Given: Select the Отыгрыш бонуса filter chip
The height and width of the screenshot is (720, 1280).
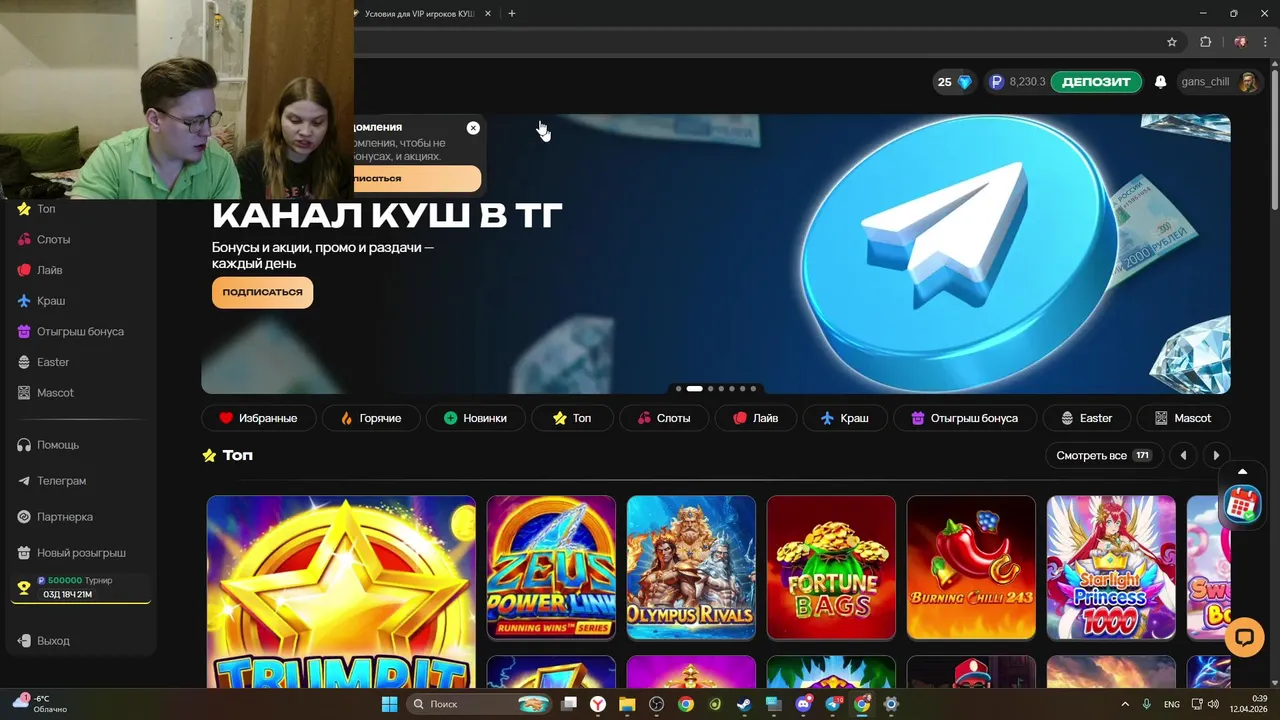Looking at the screenshot, I should click(x=964, y=418).
